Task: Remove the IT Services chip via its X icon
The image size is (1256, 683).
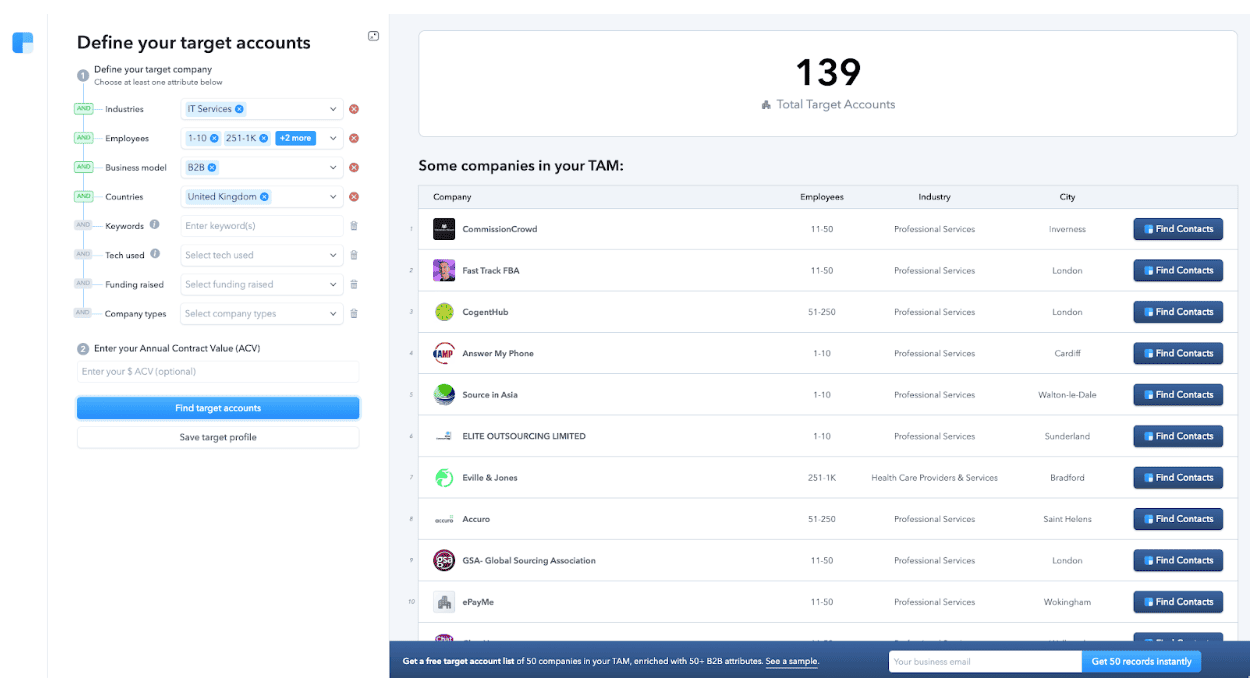Action: tap(239, 109)
